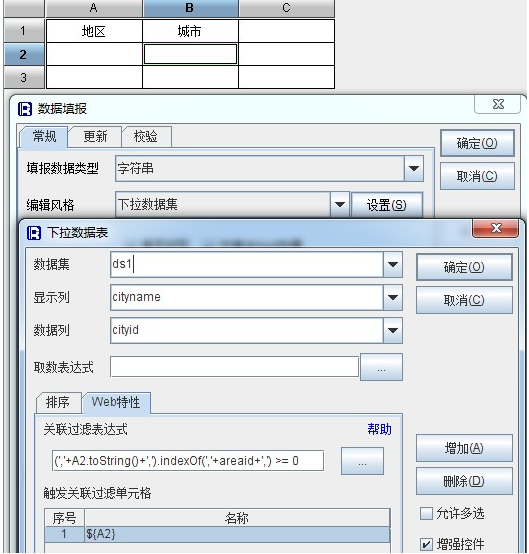Open the 帮助 link
The image size is (529, 554).
[x=379, y=429]
